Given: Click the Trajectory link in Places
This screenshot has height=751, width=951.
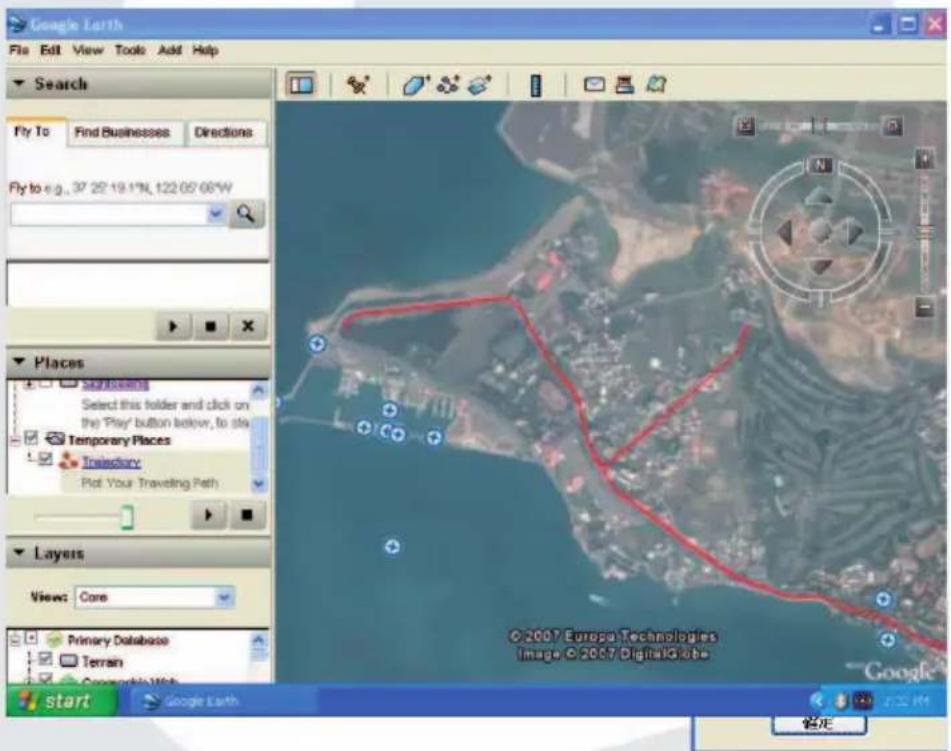Looking at the screenshot, I should (x=111, y=462).
